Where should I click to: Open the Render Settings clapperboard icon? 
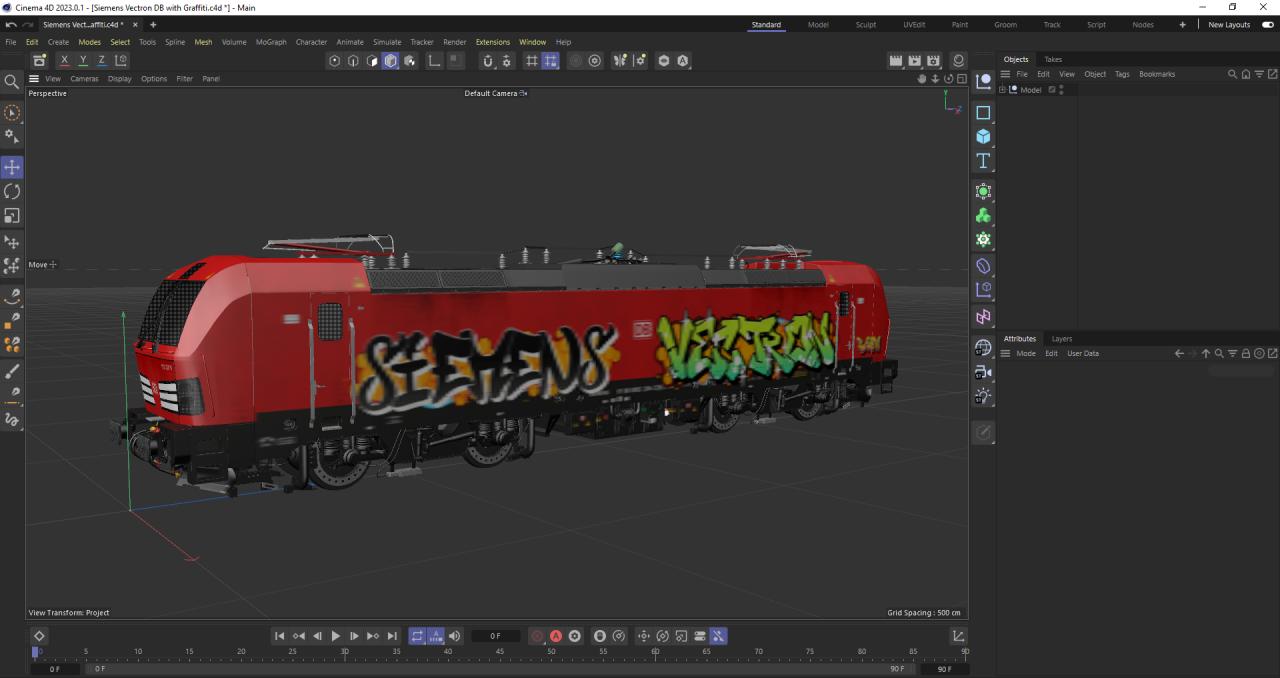pyautogui.click(x=933, y=61)
